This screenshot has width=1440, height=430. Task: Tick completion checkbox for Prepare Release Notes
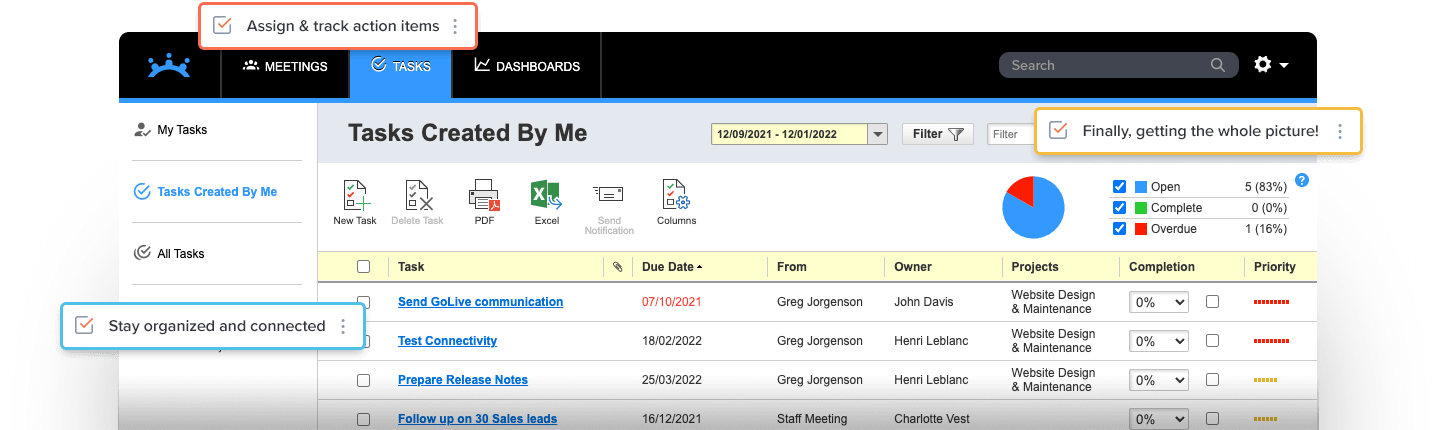point(1212,379)
